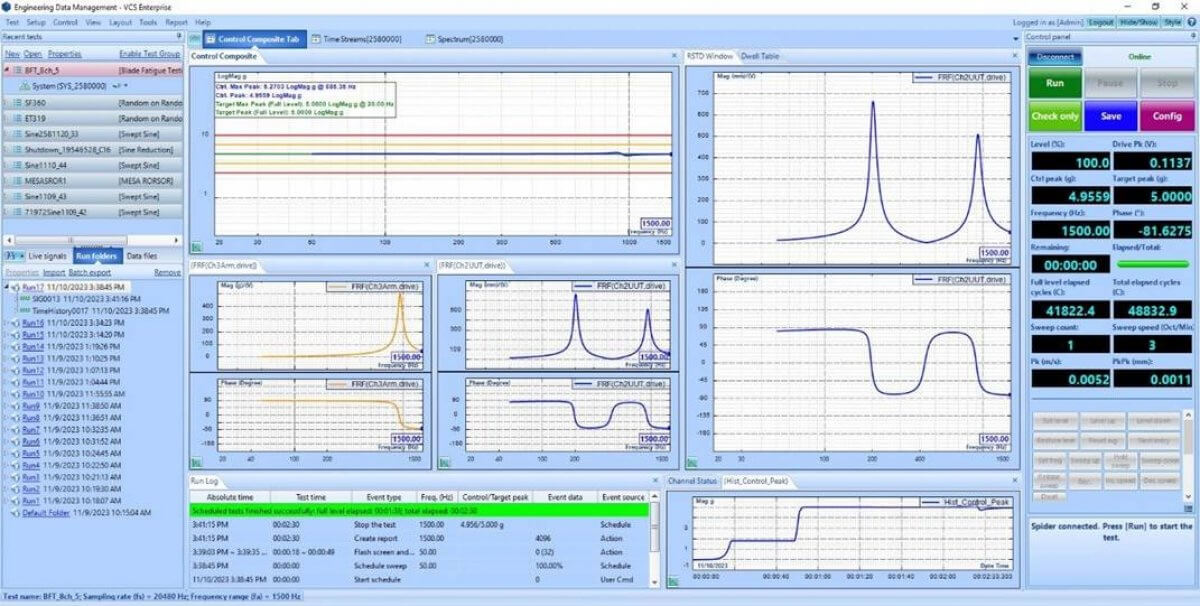1200x606 pixels.
Task: Click the Hide/Show button
Action: 1138,22
